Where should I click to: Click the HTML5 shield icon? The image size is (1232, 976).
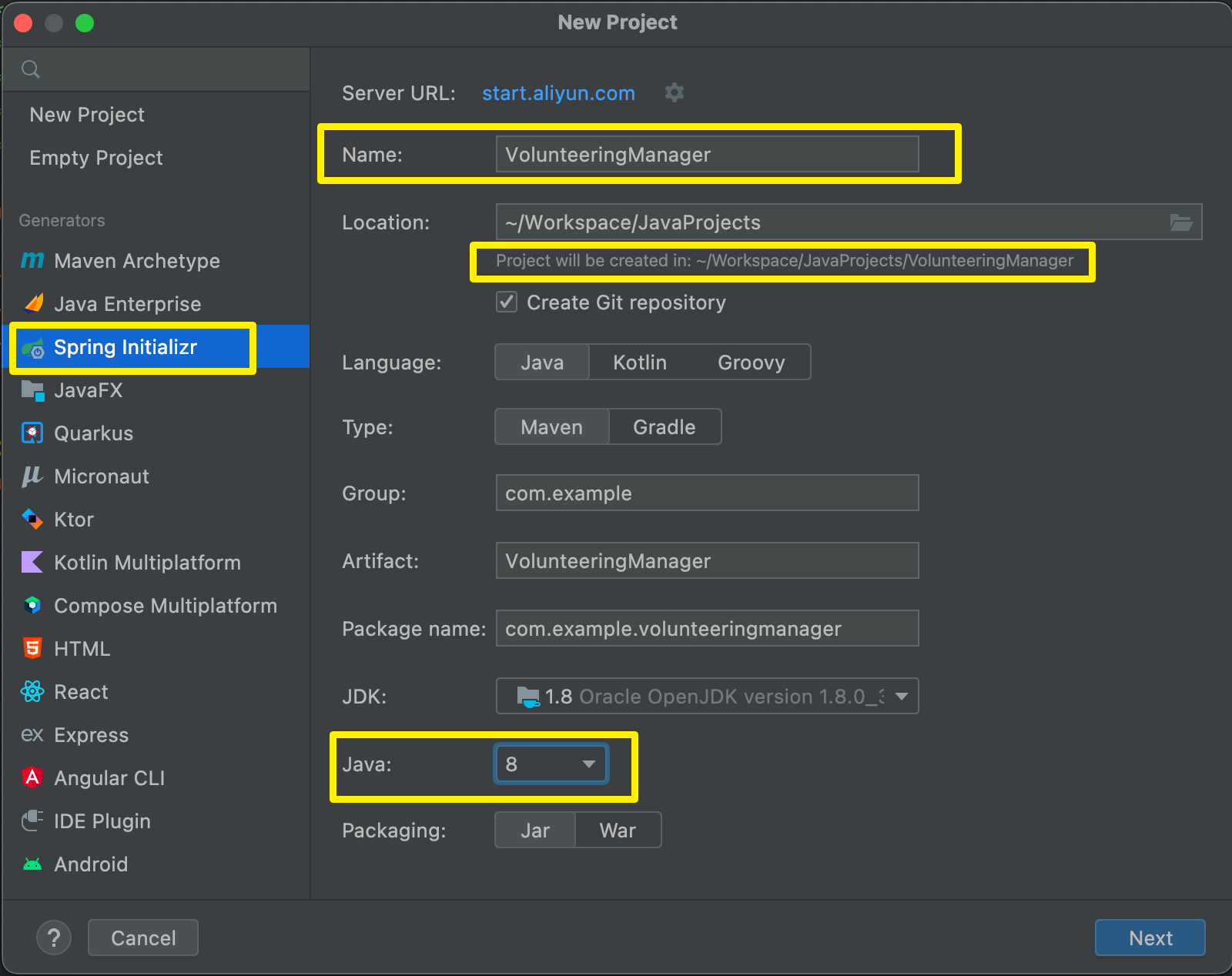32,649
